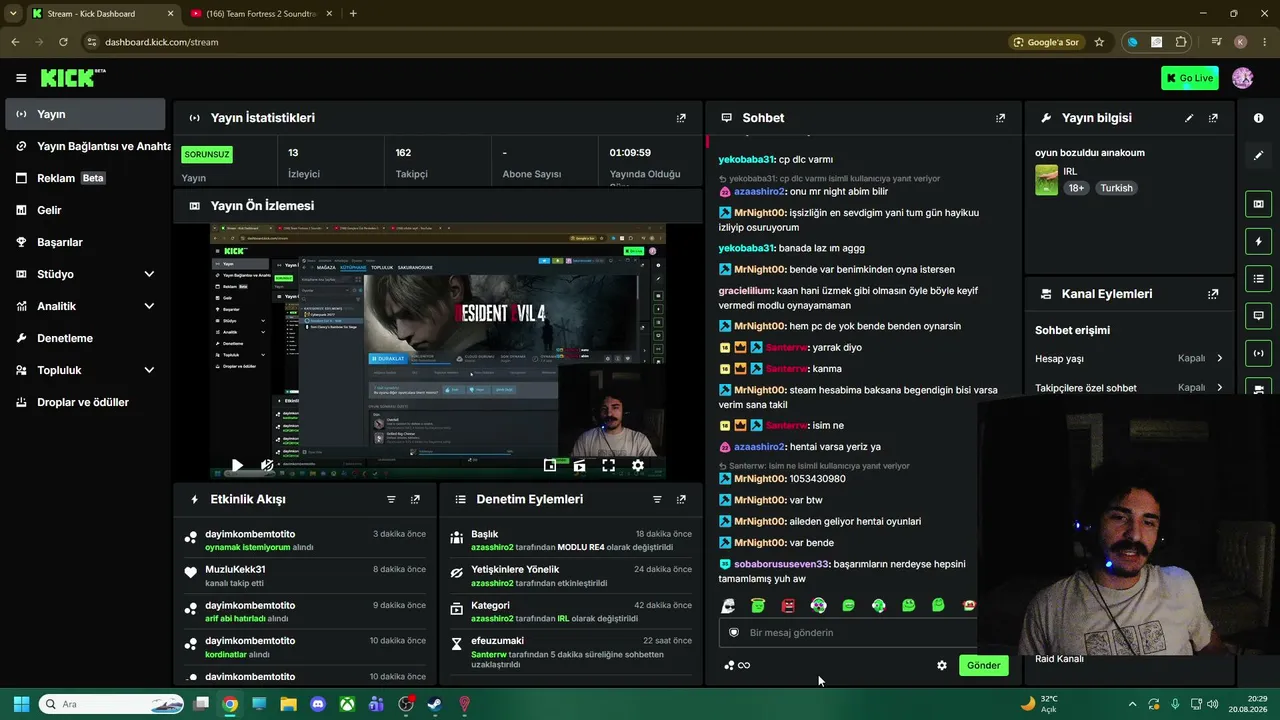
Task: Edit stream info with pencil in Yayın bilgisi header
Action: [1189, 118]
